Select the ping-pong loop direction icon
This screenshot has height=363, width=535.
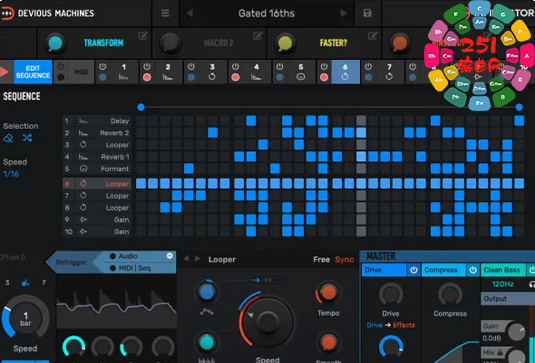(x=268, y=280)
